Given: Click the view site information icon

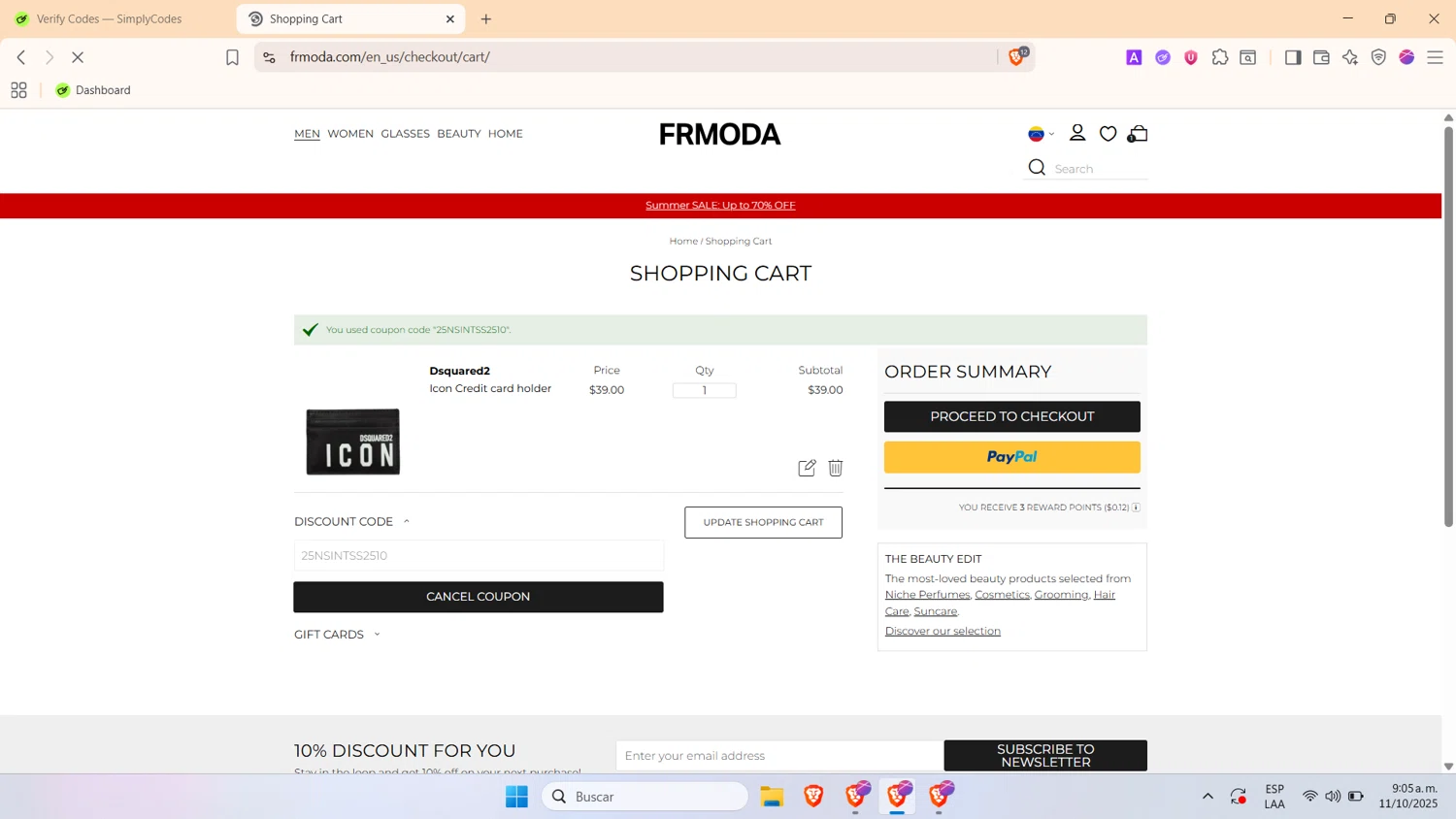Looking at the screenshot, I should tap(270, 57).
